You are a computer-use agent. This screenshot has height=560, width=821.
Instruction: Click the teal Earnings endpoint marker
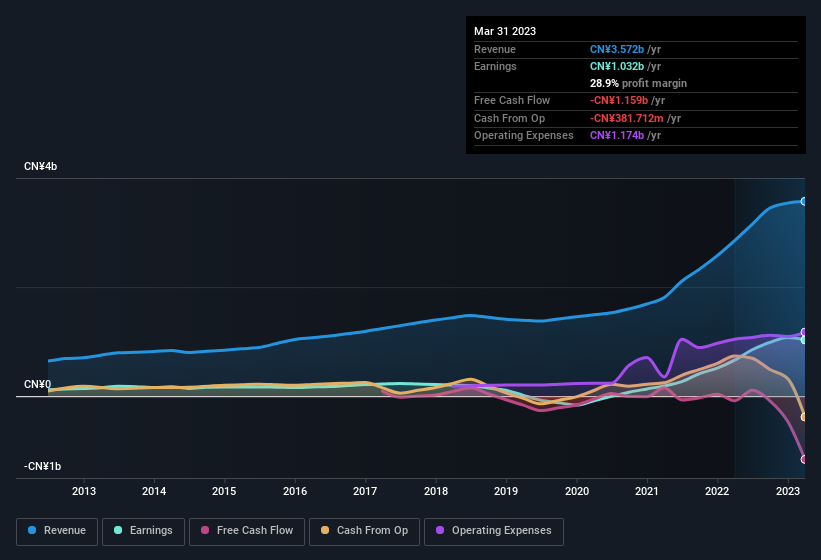pyautogui.click(x=804, y=340)
